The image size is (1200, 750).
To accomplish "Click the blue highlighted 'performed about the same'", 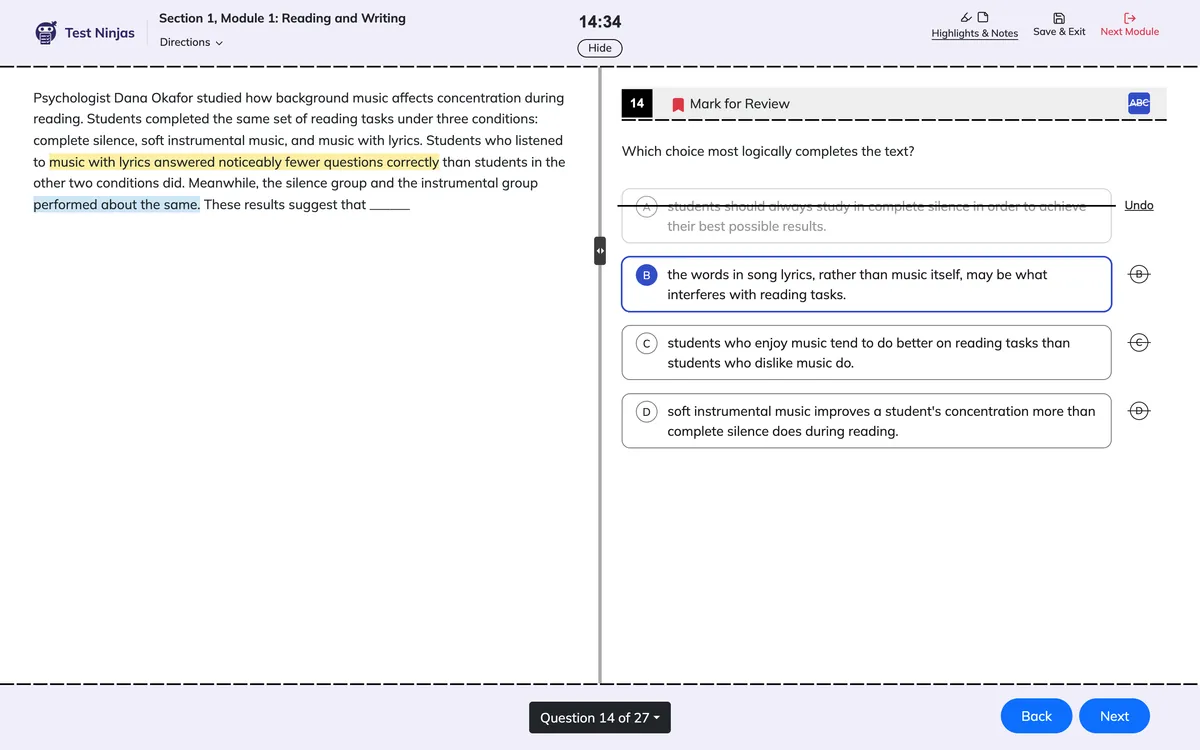I will pyautogui.click(x=116, y=204).
